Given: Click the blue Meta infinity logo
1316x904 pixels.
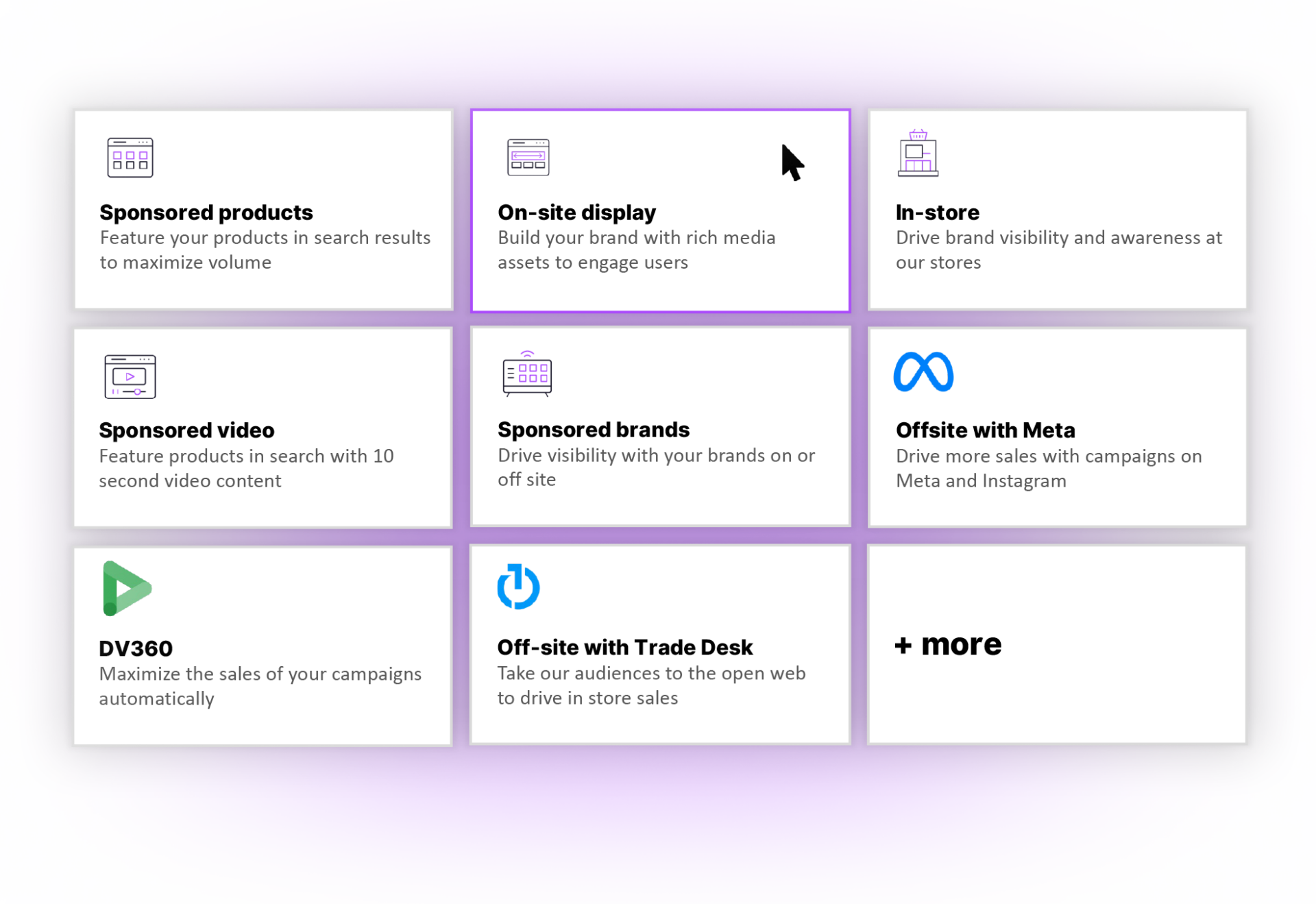Looking at the screenshot, I should click(923, 372).
